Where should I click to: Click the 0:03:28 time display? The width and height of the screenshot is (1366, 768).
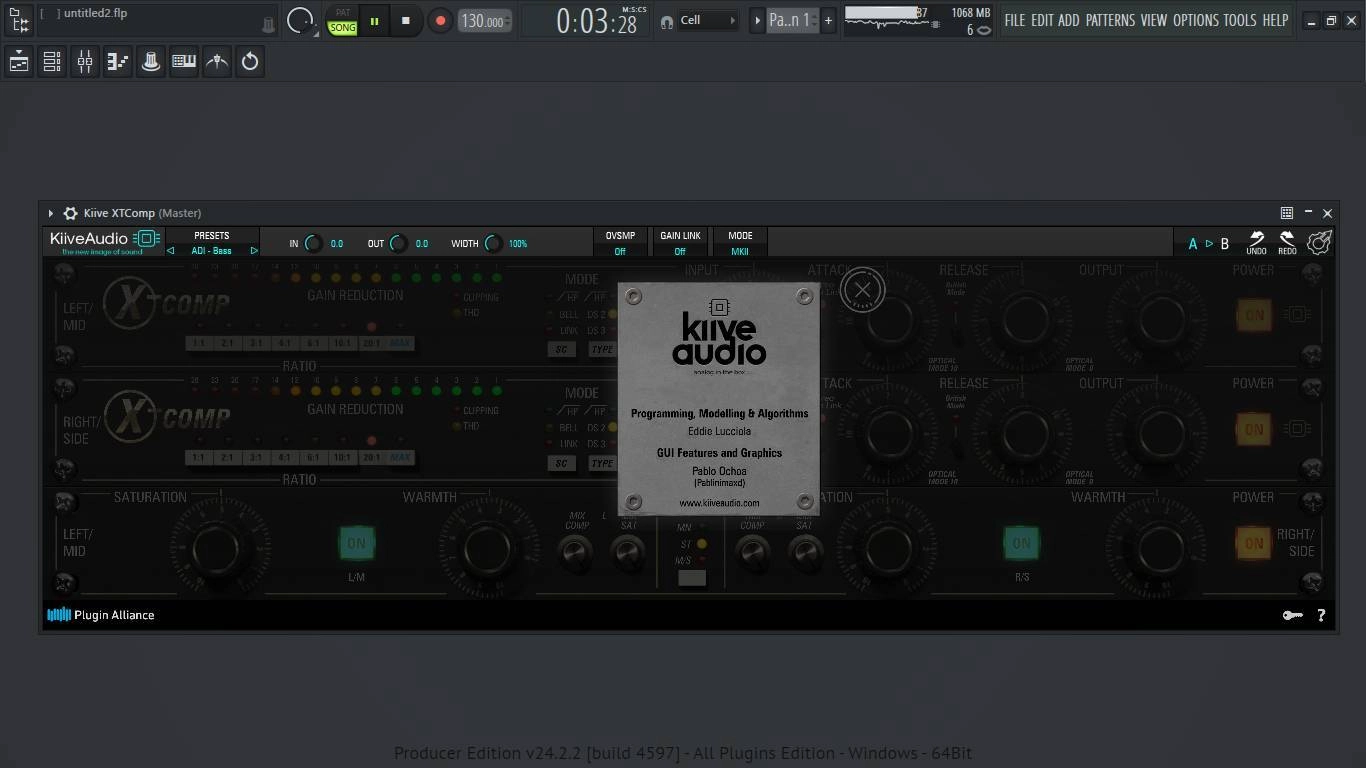(597, 21)
